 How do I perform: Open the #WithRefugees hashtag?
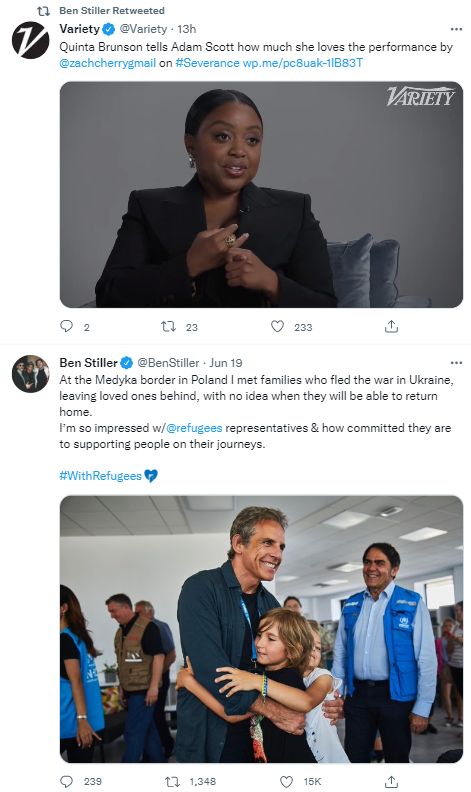coord(101,476)
